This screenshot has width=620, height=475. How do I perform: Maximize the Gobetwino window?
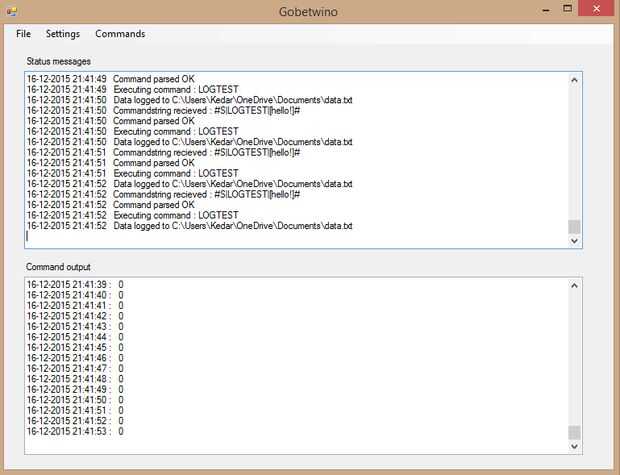pos(567,9)
